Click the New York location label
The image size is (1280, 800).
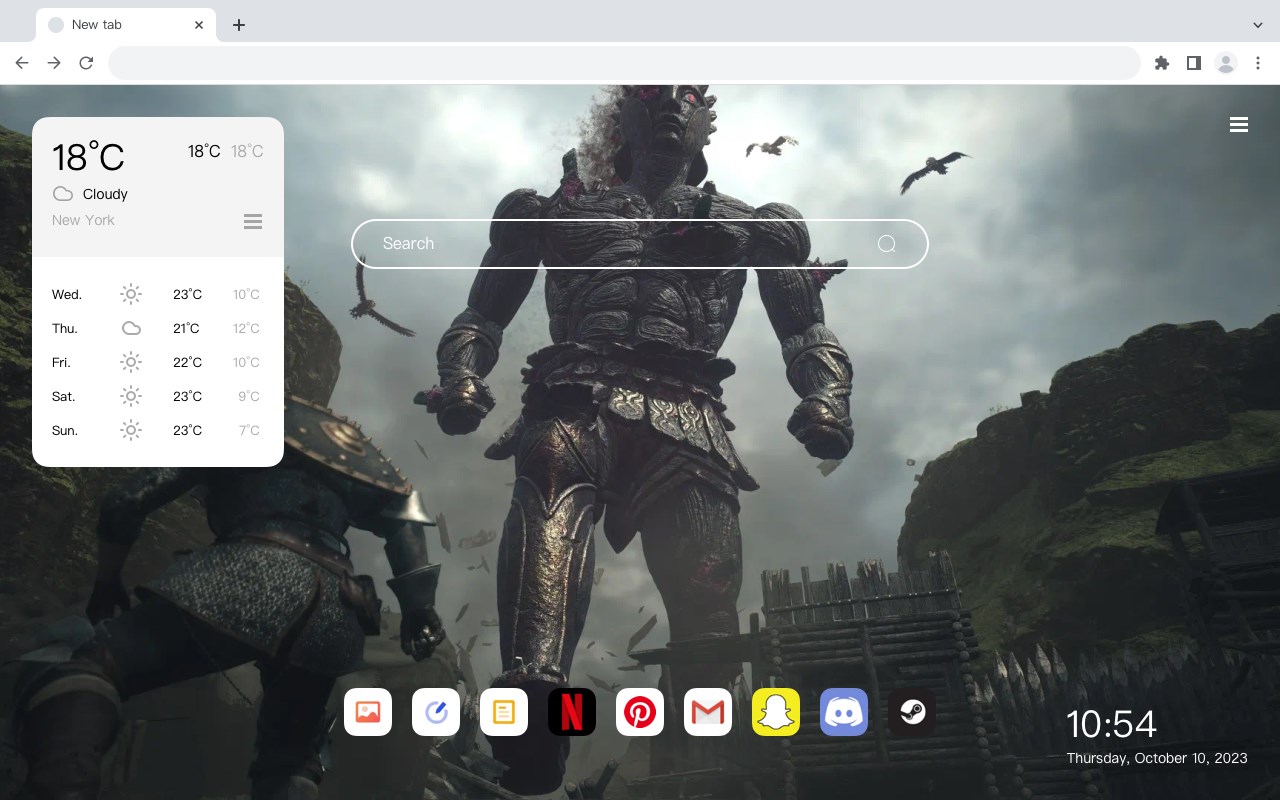(x=83, y=220)
